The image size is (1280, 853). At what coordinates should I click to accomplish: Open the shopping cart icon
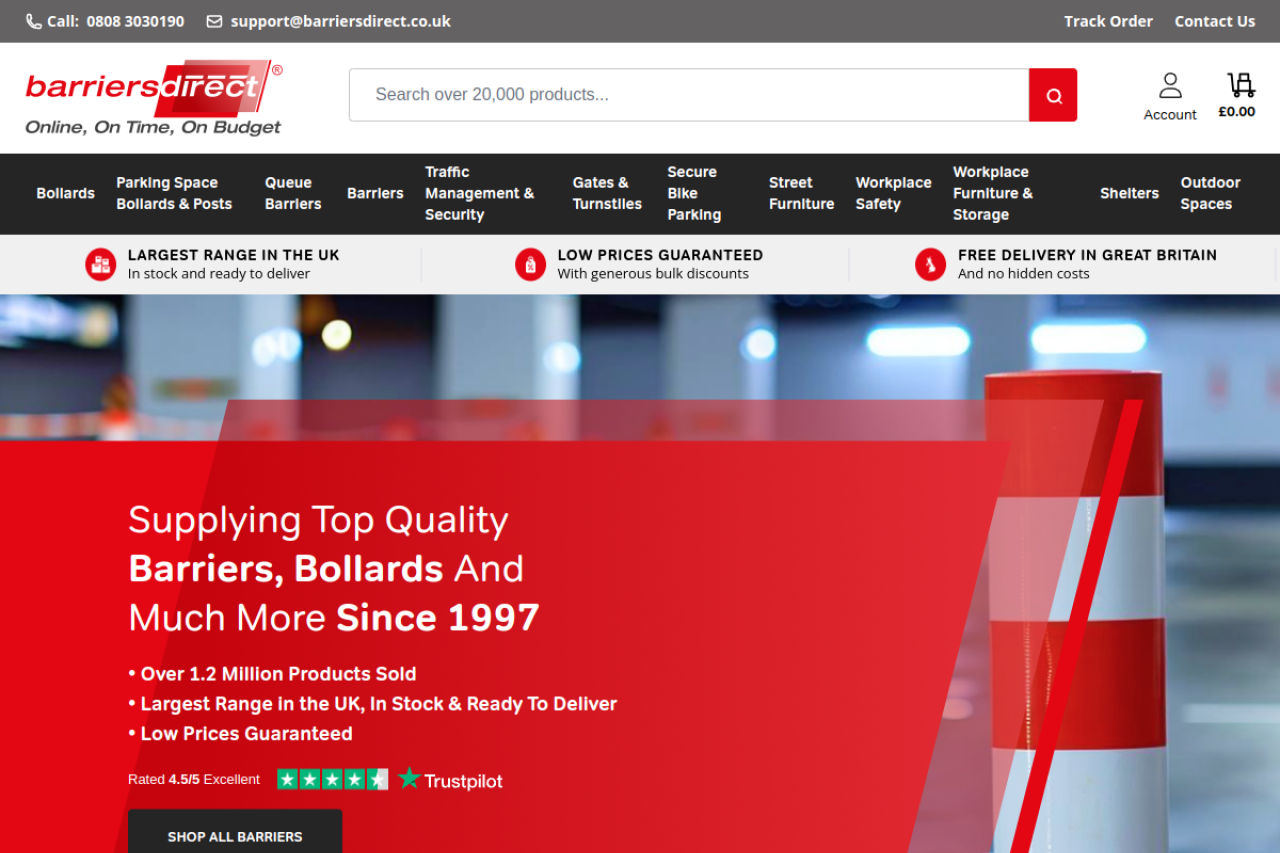point(1240,85)
